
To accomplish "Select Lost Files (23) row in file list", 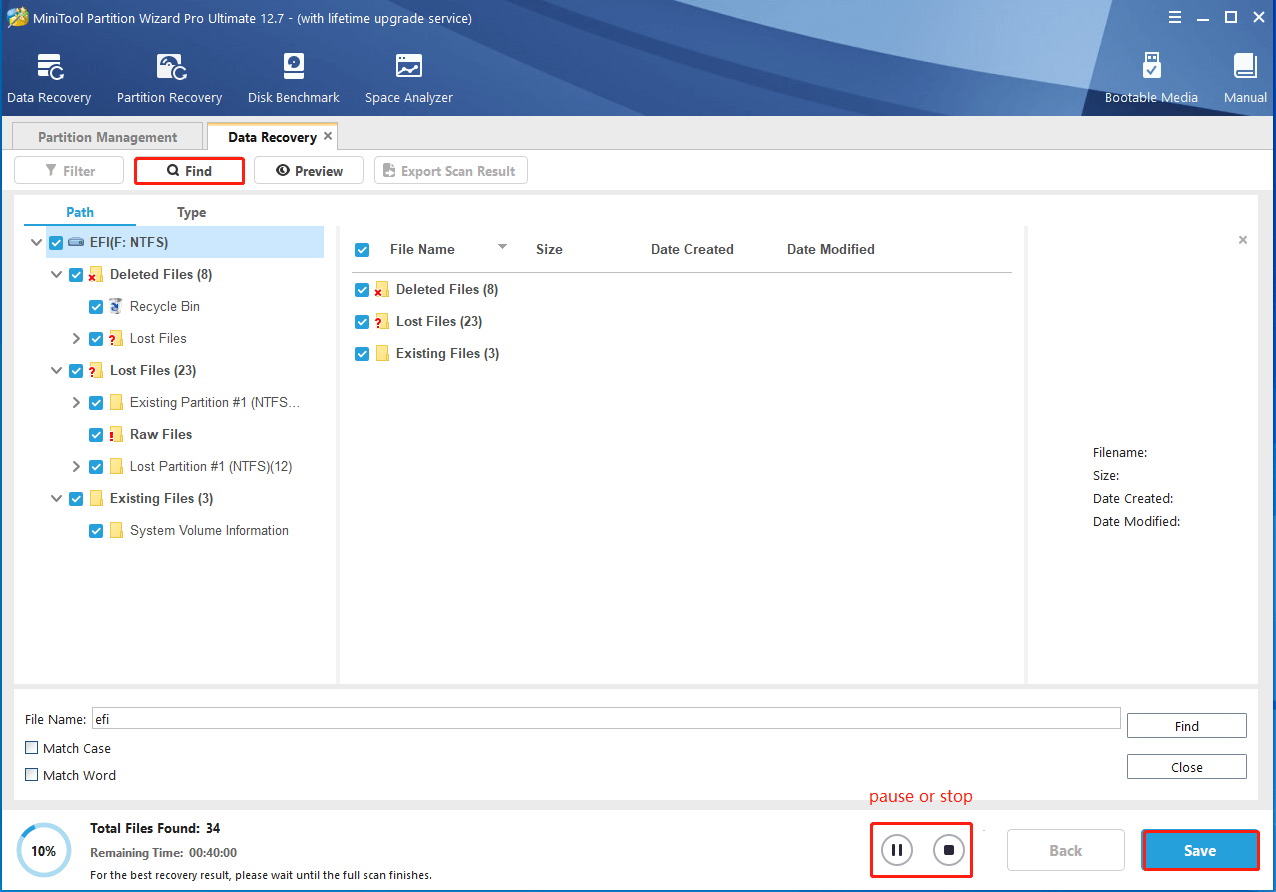I will 682,321.
